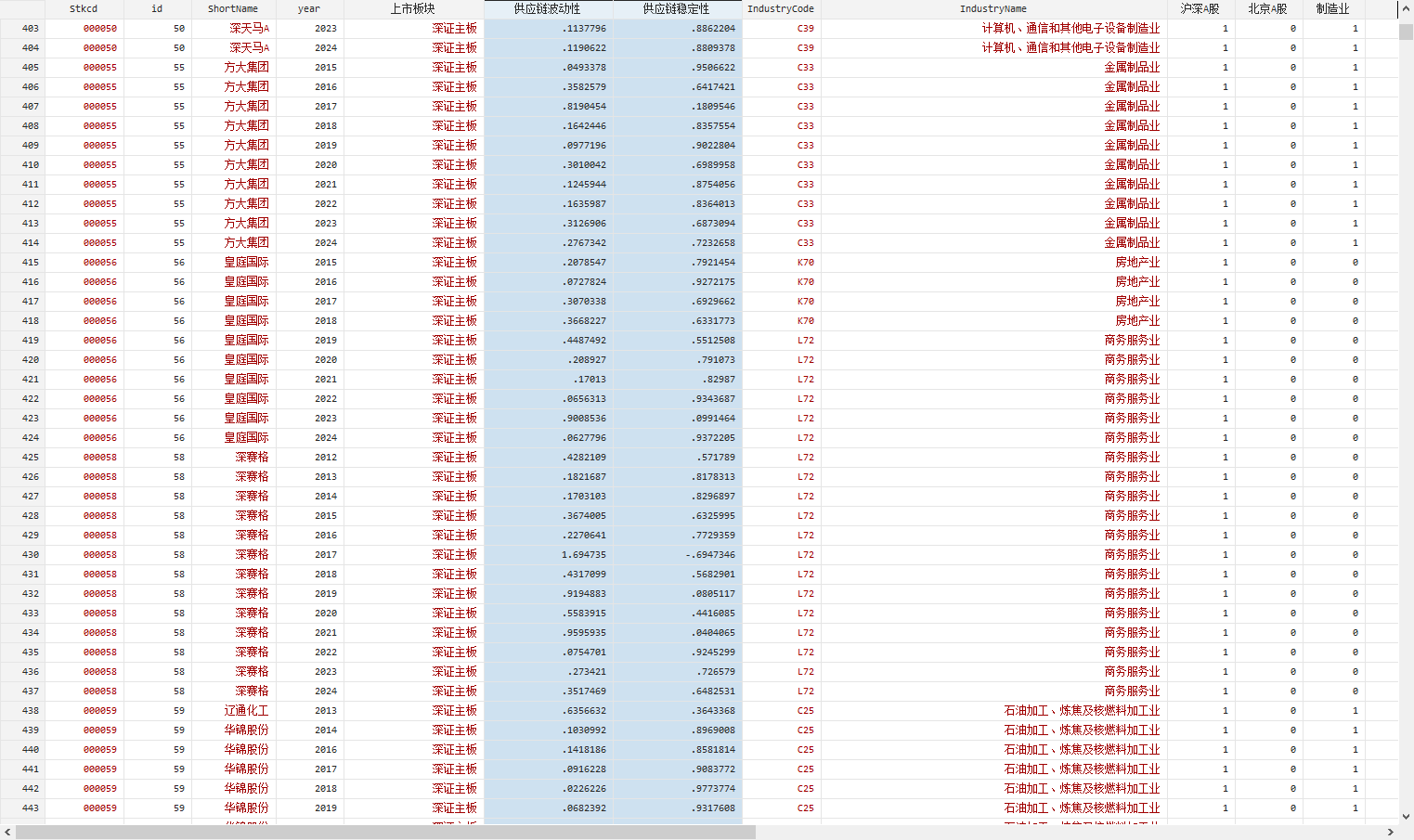The width and height of the screenshot is (1414, 840).
Task: Click the IndustryCode column header
Action: (781, 9)
